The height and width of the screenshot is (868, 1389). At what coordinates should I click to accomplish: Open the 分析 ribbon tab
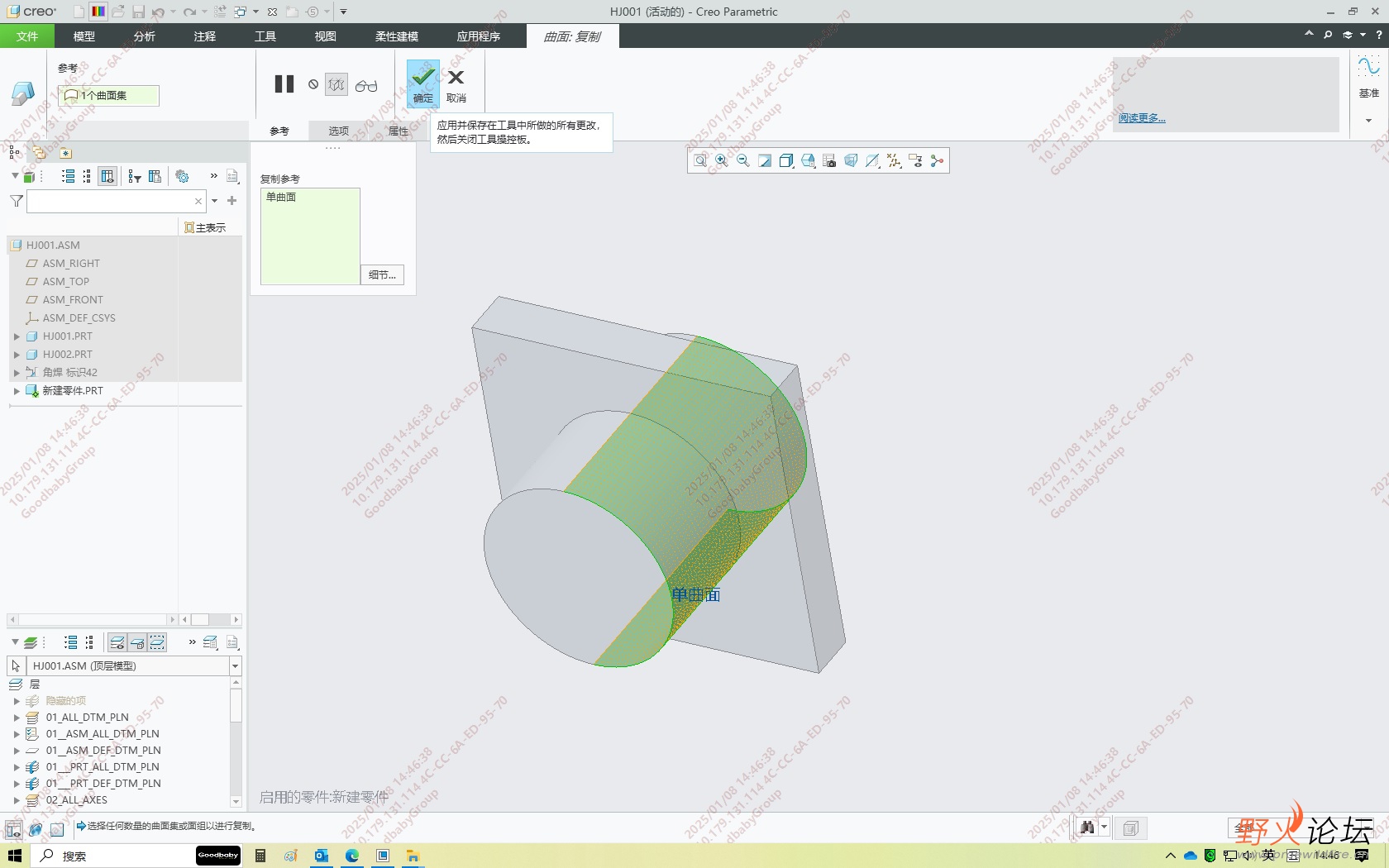coord(144,36)
